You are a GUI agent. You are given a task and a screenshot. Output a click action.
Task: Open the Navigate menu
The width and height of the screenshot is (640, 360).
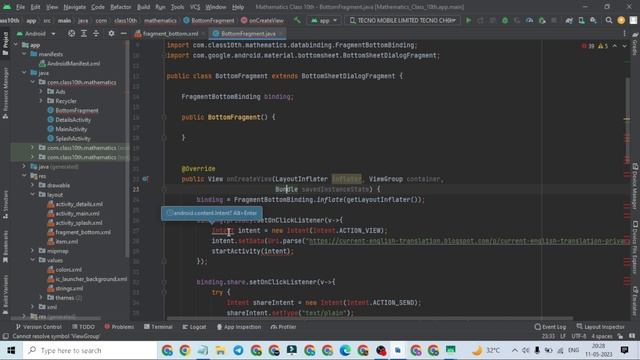(75, 7)
